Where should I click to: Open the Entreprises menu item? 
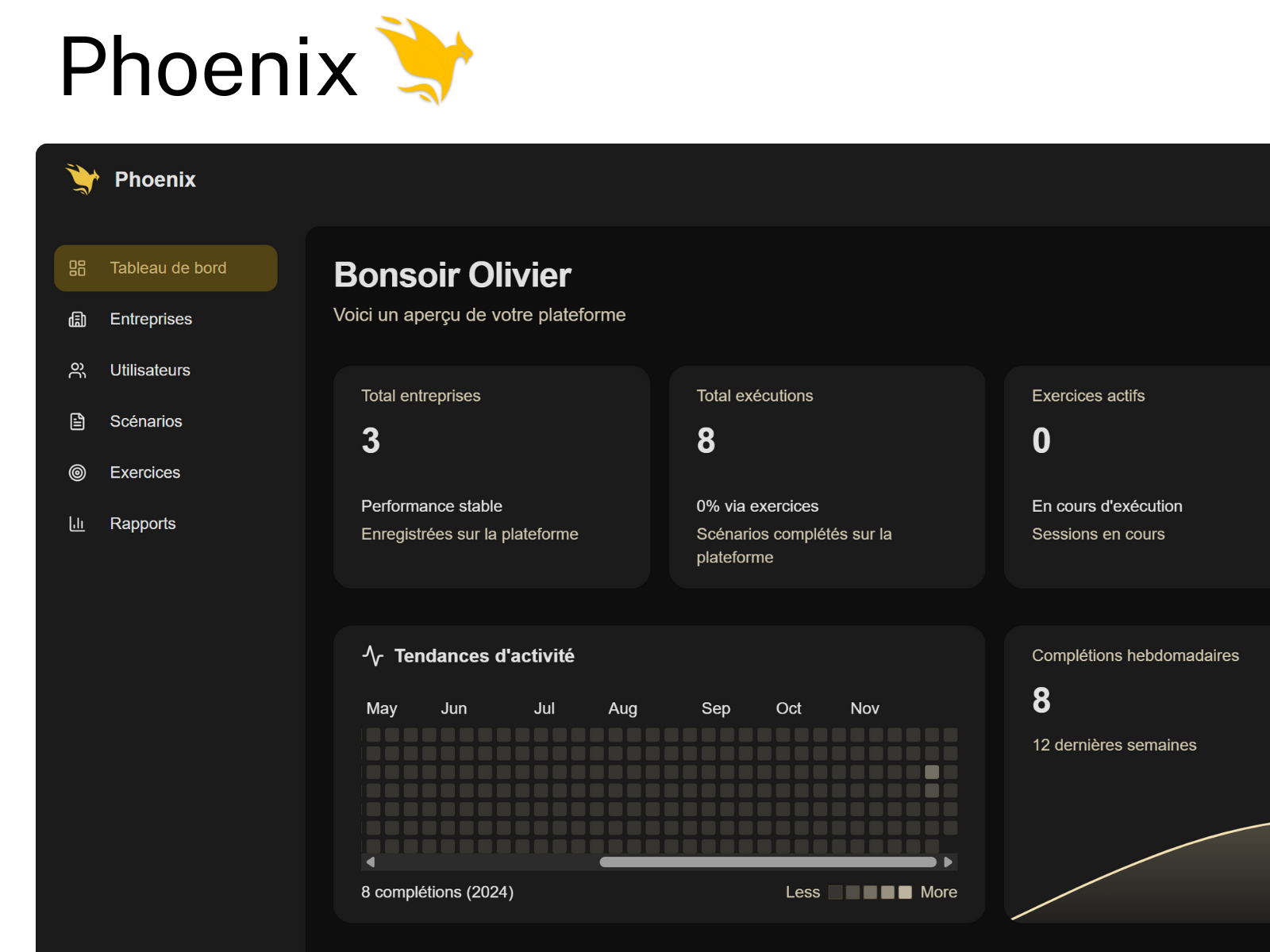click(x=151, y=319)
